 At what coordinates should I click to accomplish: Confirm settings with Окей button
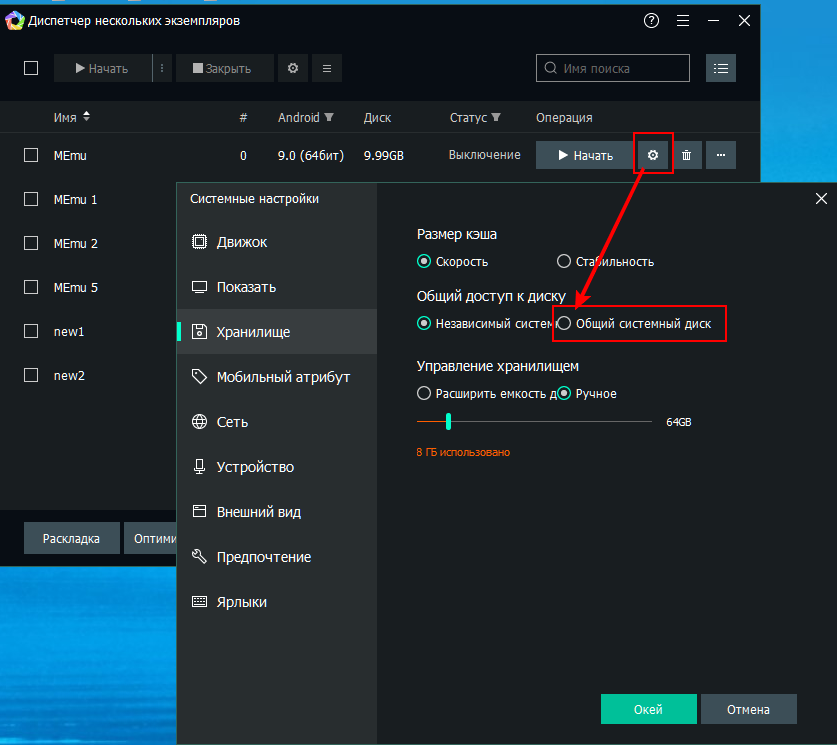click(648, 709)
